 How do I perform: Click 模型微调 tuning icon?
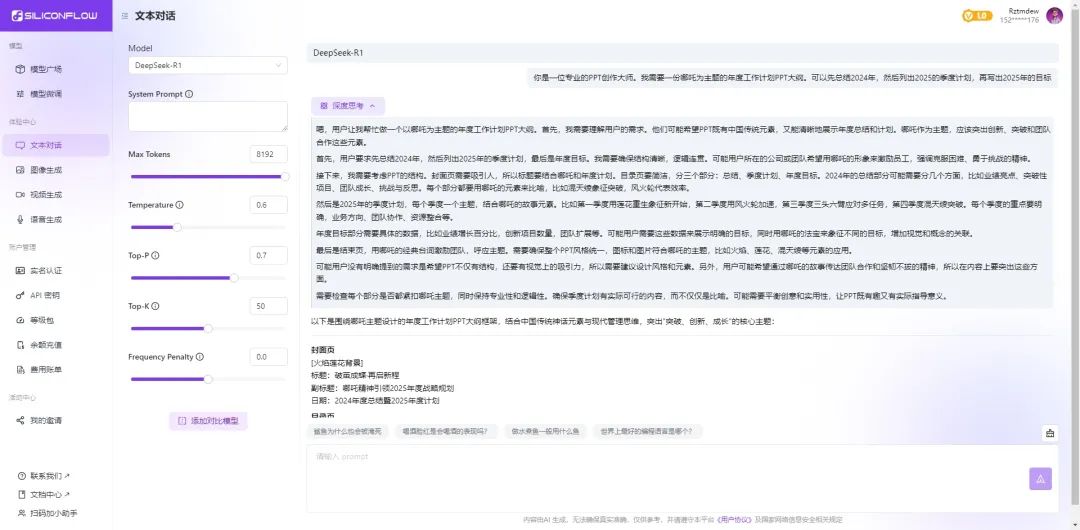(20, 94)
